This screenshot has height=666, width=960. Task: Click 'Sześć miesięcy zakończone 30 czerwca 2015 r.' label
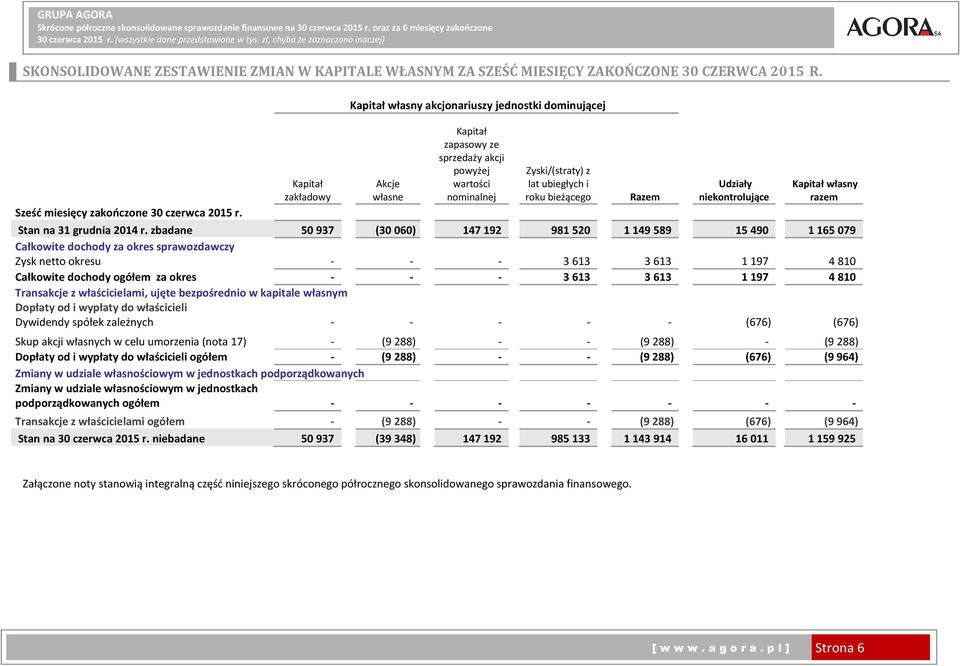[129, 213]
